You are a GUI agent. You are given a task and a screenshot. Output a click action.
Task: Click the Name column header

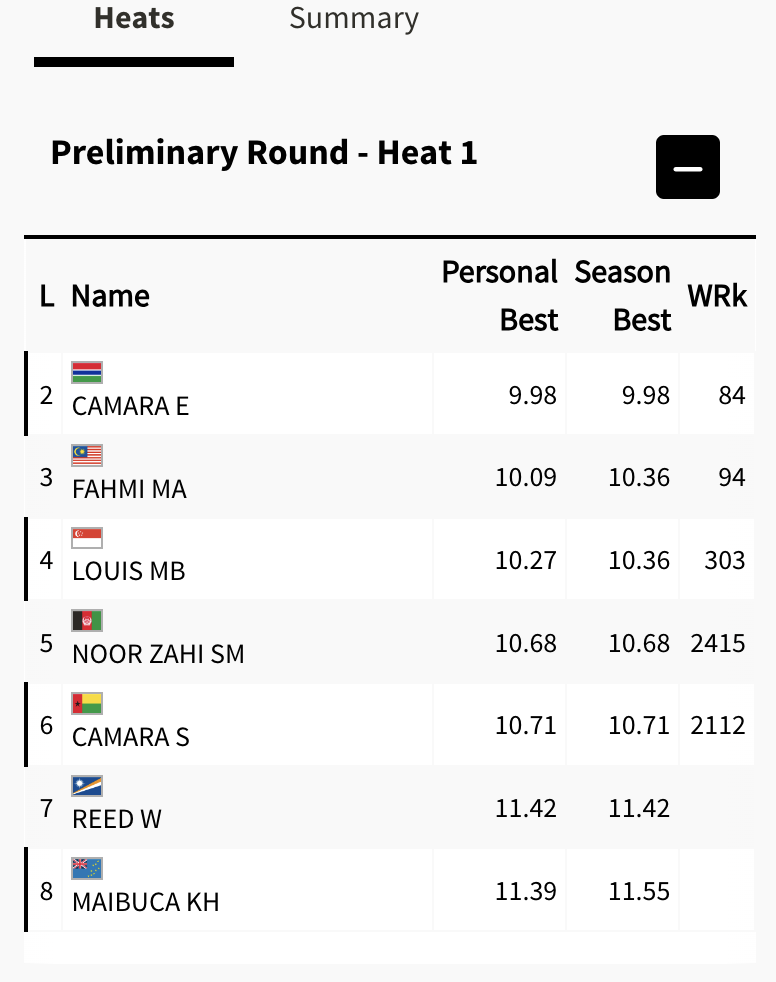pos(110,296)
